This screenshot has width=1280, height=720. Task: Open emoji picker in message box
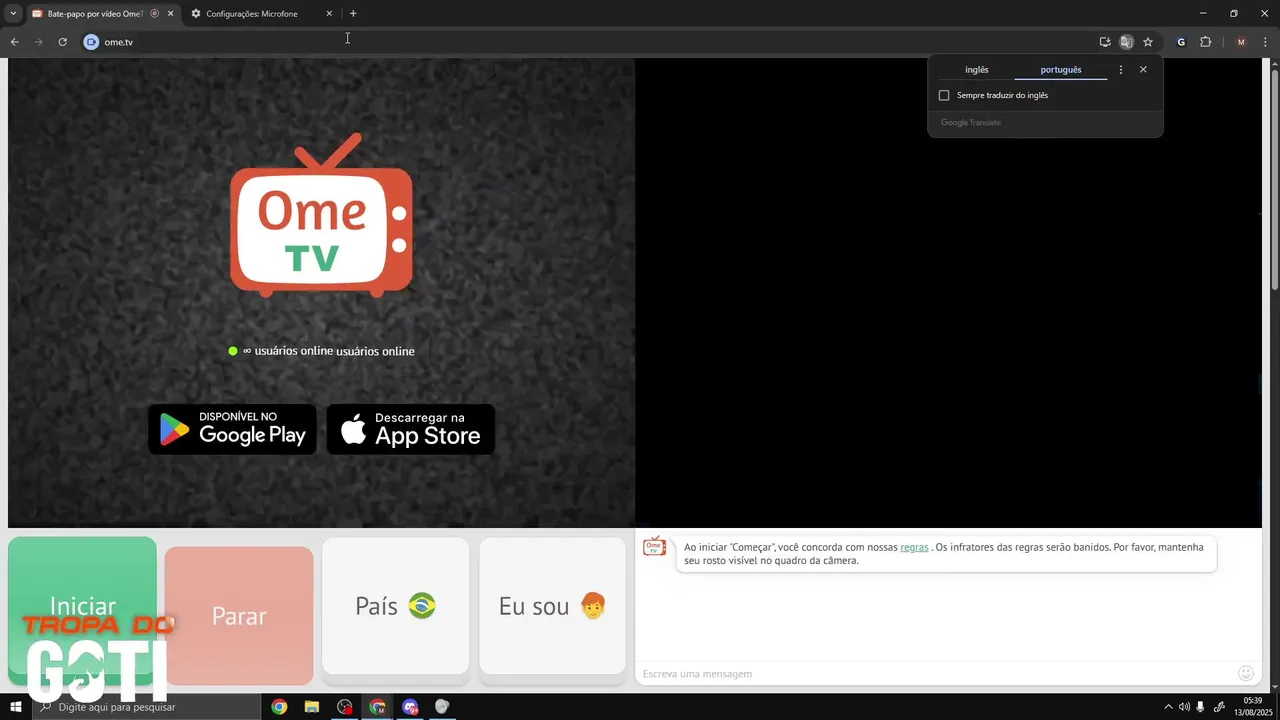[x=1245, y=673]
